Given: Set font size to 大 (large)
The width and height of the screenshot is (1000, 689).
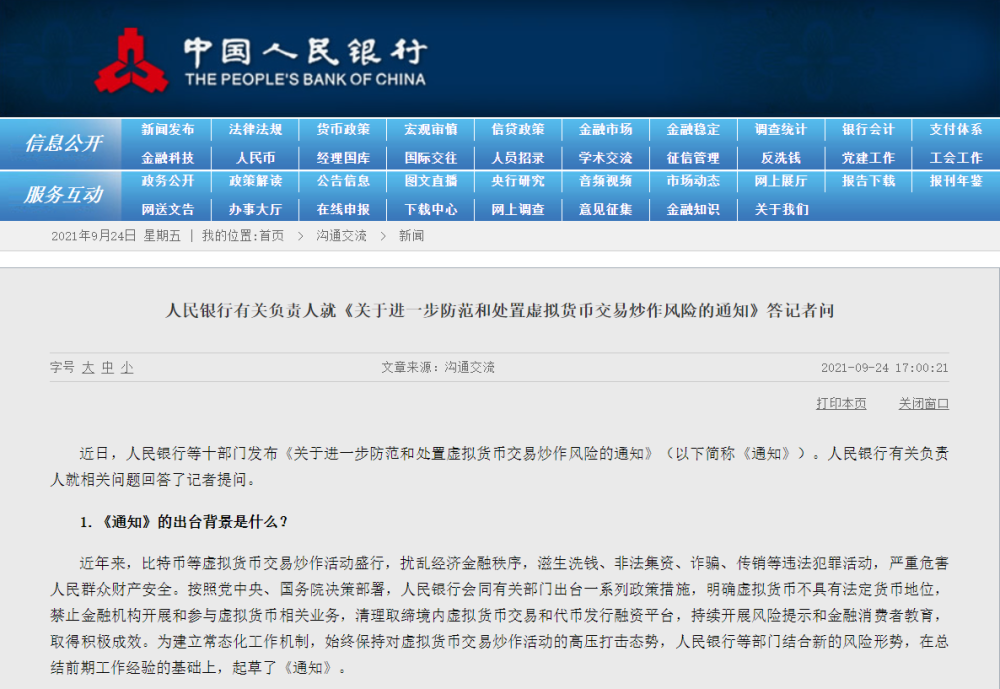Looking at the screenshot, I should click(88, 368).
